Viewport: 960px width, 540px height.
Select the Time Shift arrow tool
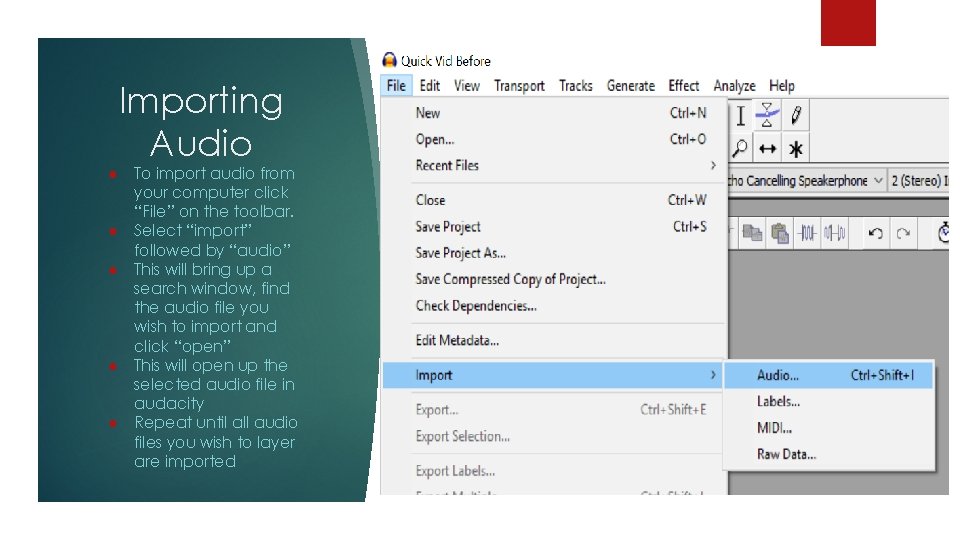[767, 148]
